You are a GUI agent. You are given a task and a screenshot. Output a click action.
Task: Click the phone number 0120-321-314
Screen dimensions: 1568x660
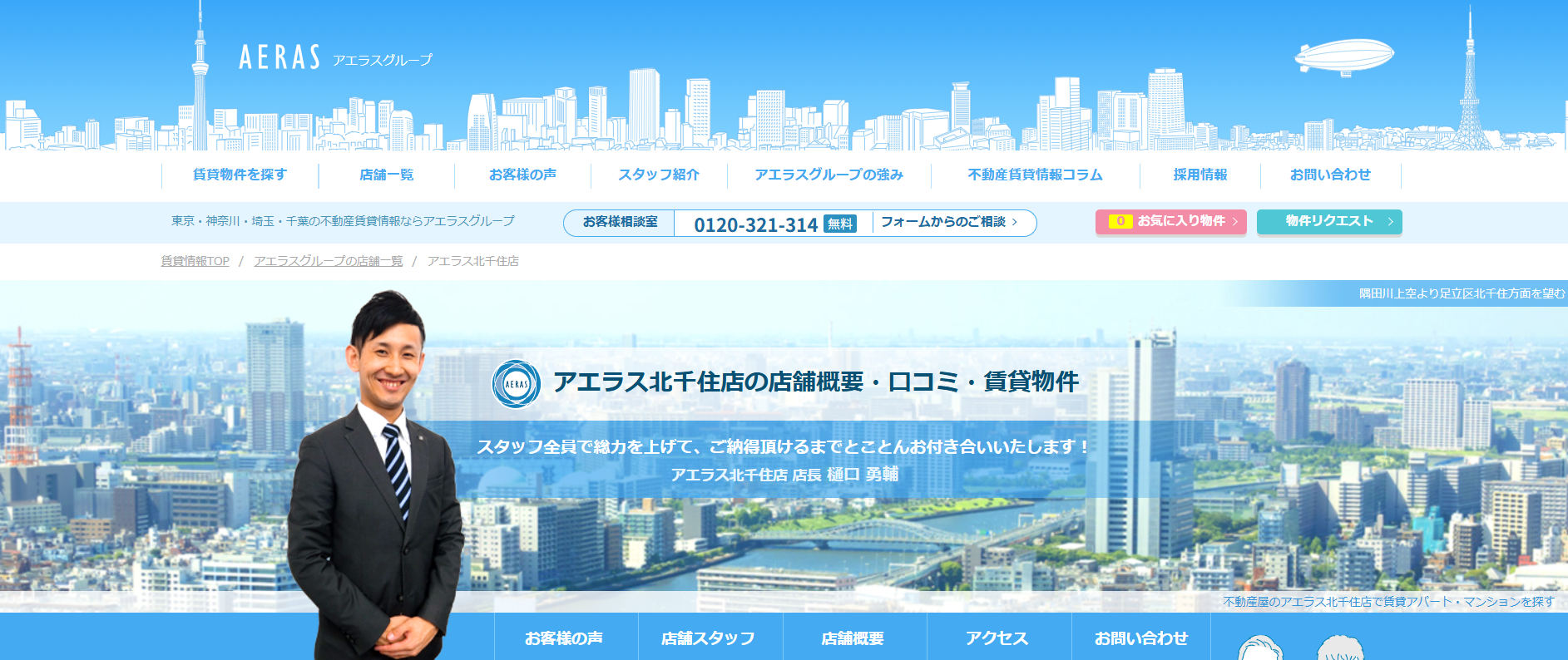(x=755, y=224)
